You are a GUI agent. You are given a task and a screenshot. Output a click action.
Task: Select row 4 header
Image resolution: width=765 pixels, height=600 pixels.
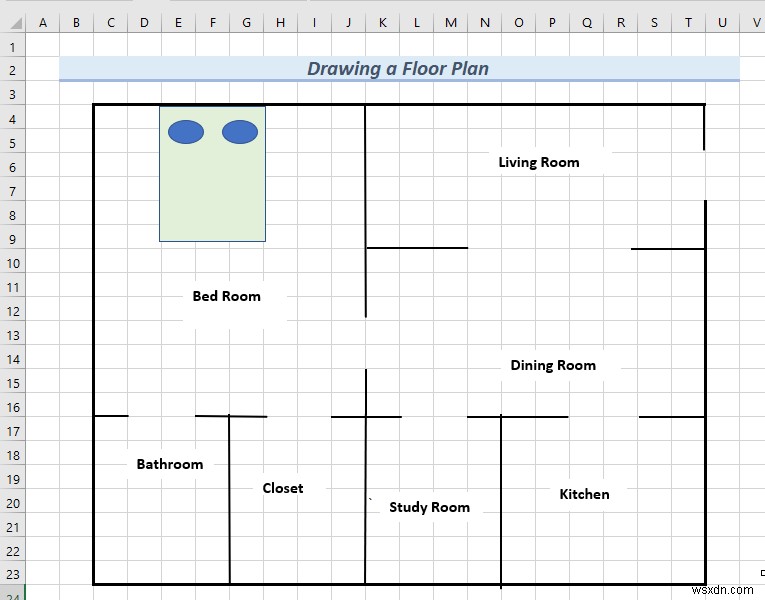[x=13, y=119]
